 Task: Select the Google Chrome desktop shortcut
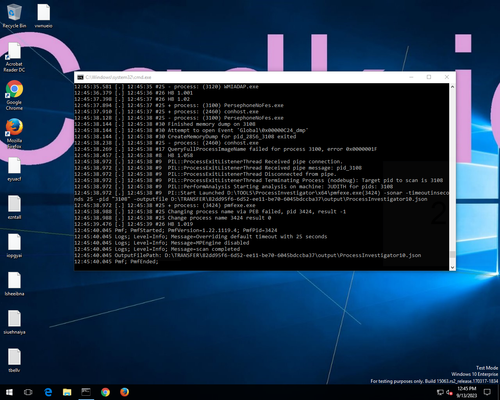click(14, 95)
